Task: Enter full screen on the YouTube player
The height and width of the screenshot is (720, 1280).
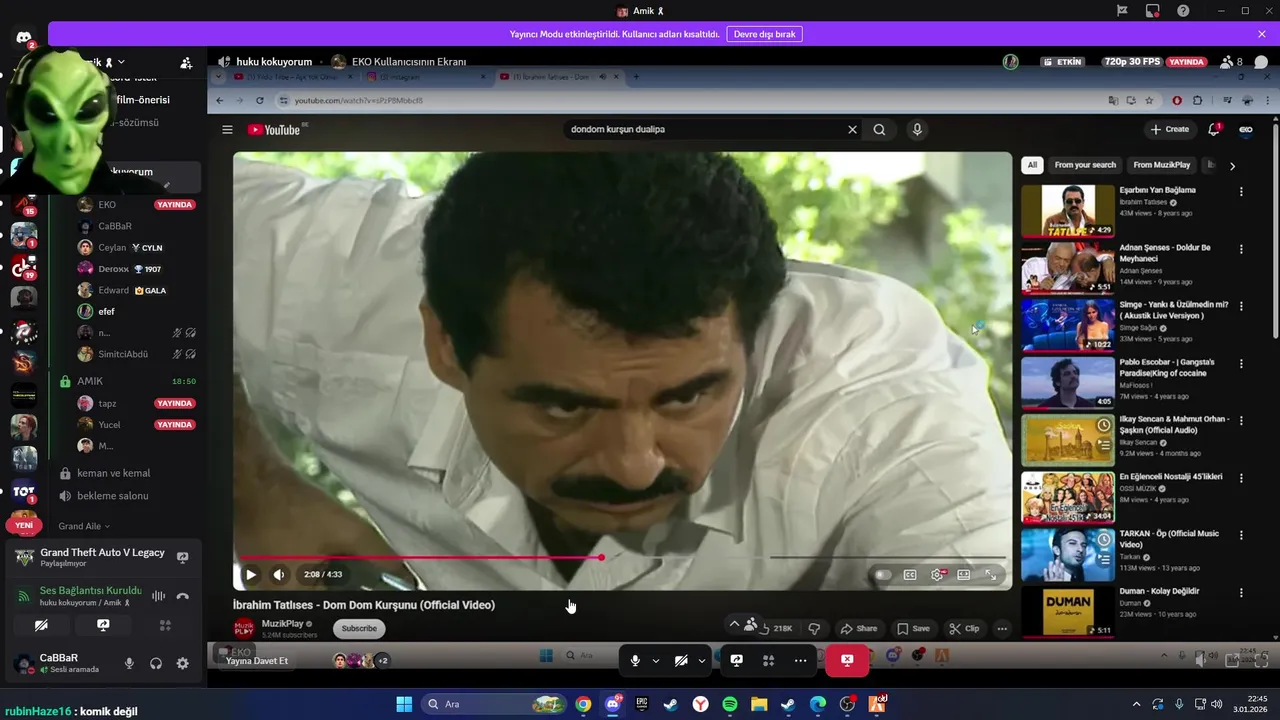Action: tap(990, 575)
